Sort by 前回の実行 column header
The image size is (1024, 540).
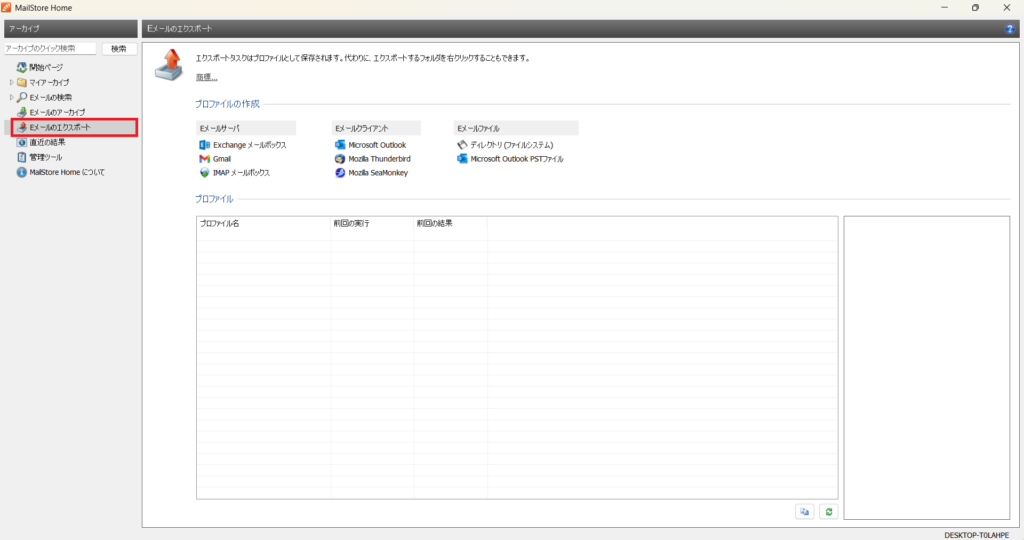coord(372,223)
